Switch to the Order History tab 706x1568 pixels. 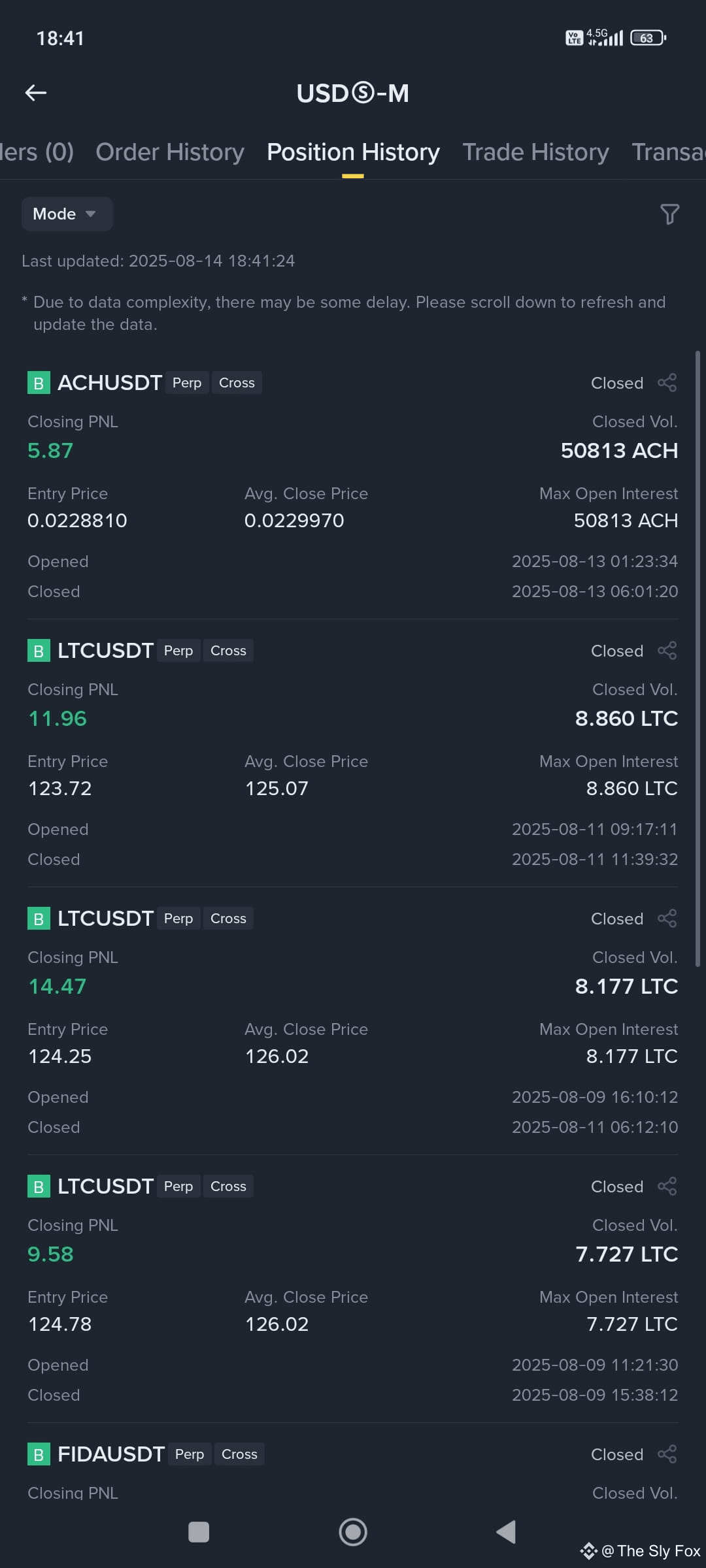170,152
